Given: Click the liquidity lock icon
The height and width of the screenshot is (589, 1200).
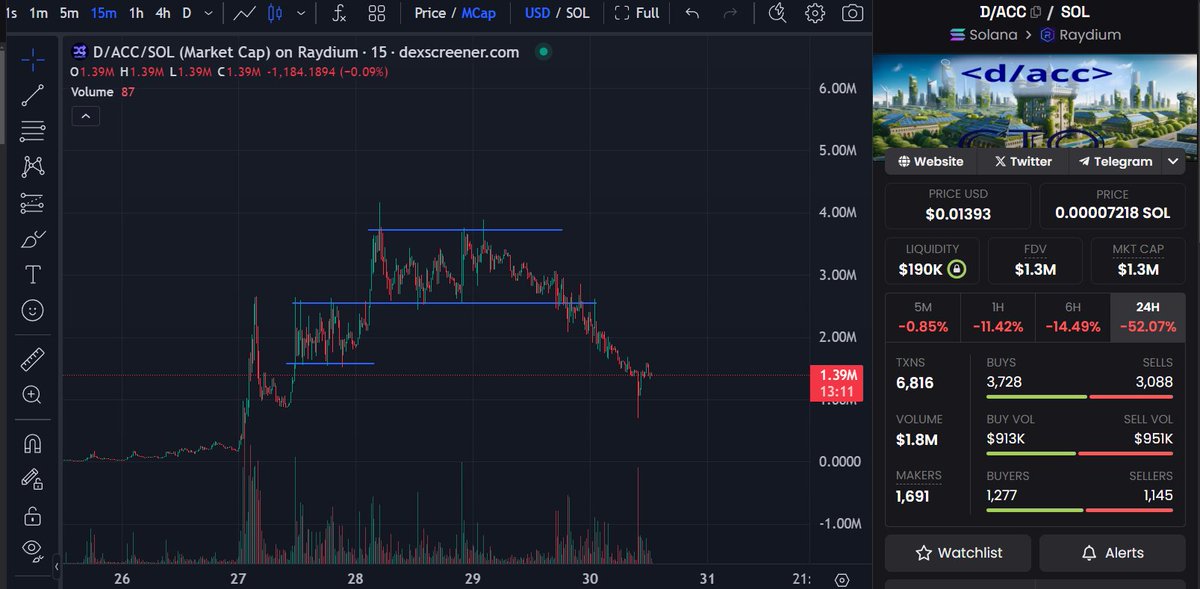Looking at the screenshot, I should [957, 269].
